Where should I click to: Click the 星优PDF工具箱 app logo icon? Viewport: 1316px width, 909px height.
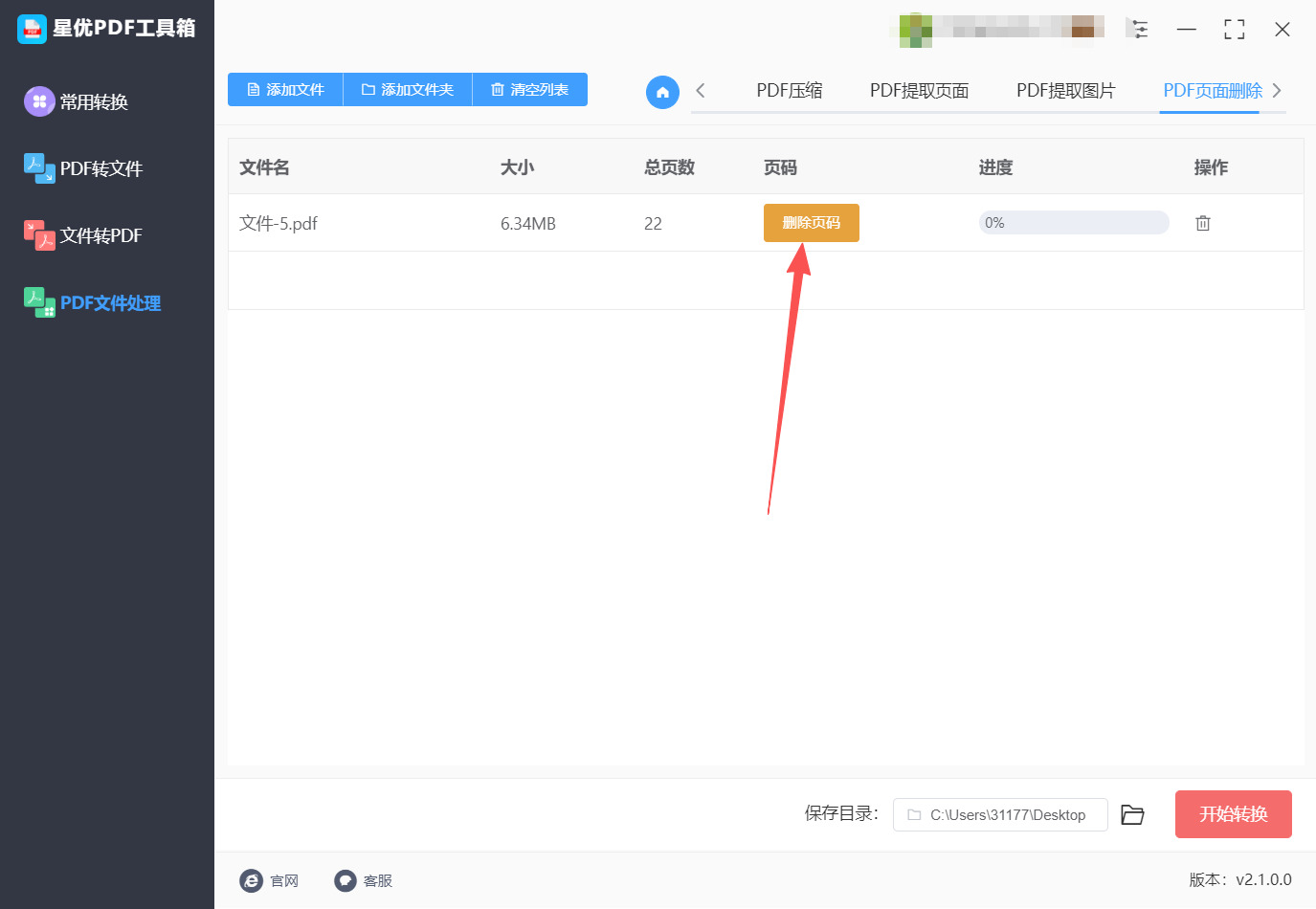click(32, 29)
